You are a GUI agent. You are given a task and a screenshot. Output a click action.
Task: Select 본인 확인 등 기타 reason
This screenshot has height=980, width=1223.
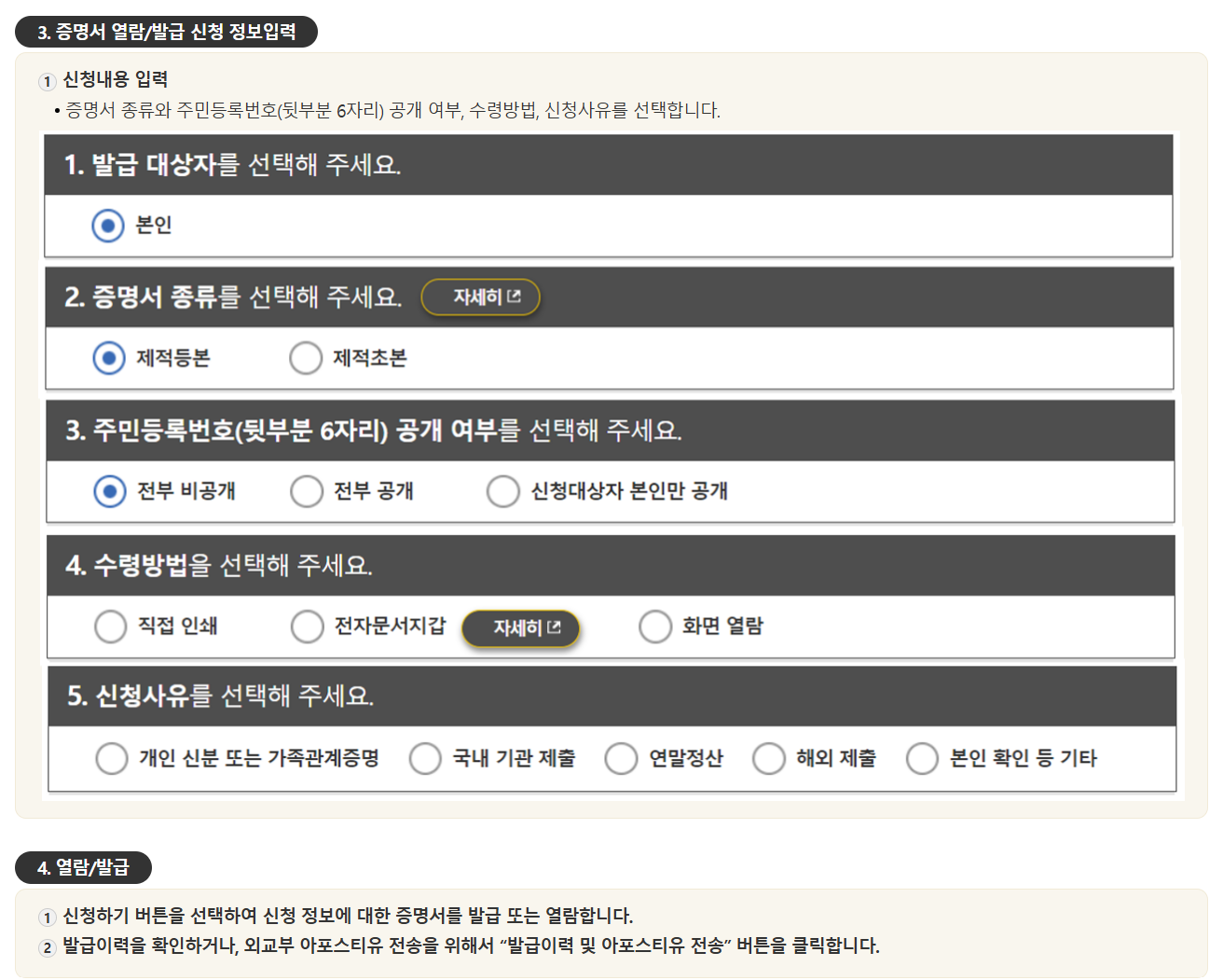point(921,758)
